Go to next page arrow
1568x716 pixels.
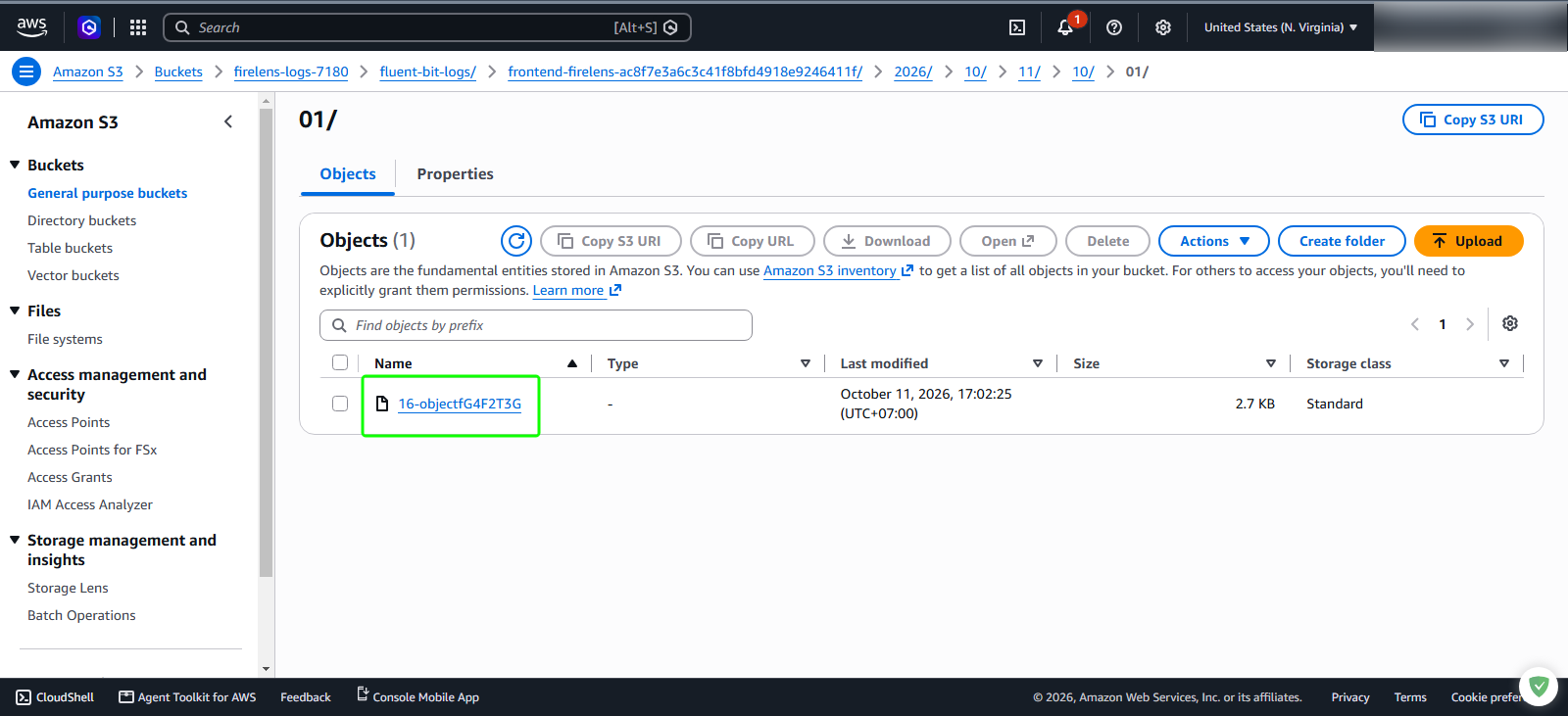pos(1470,324)
